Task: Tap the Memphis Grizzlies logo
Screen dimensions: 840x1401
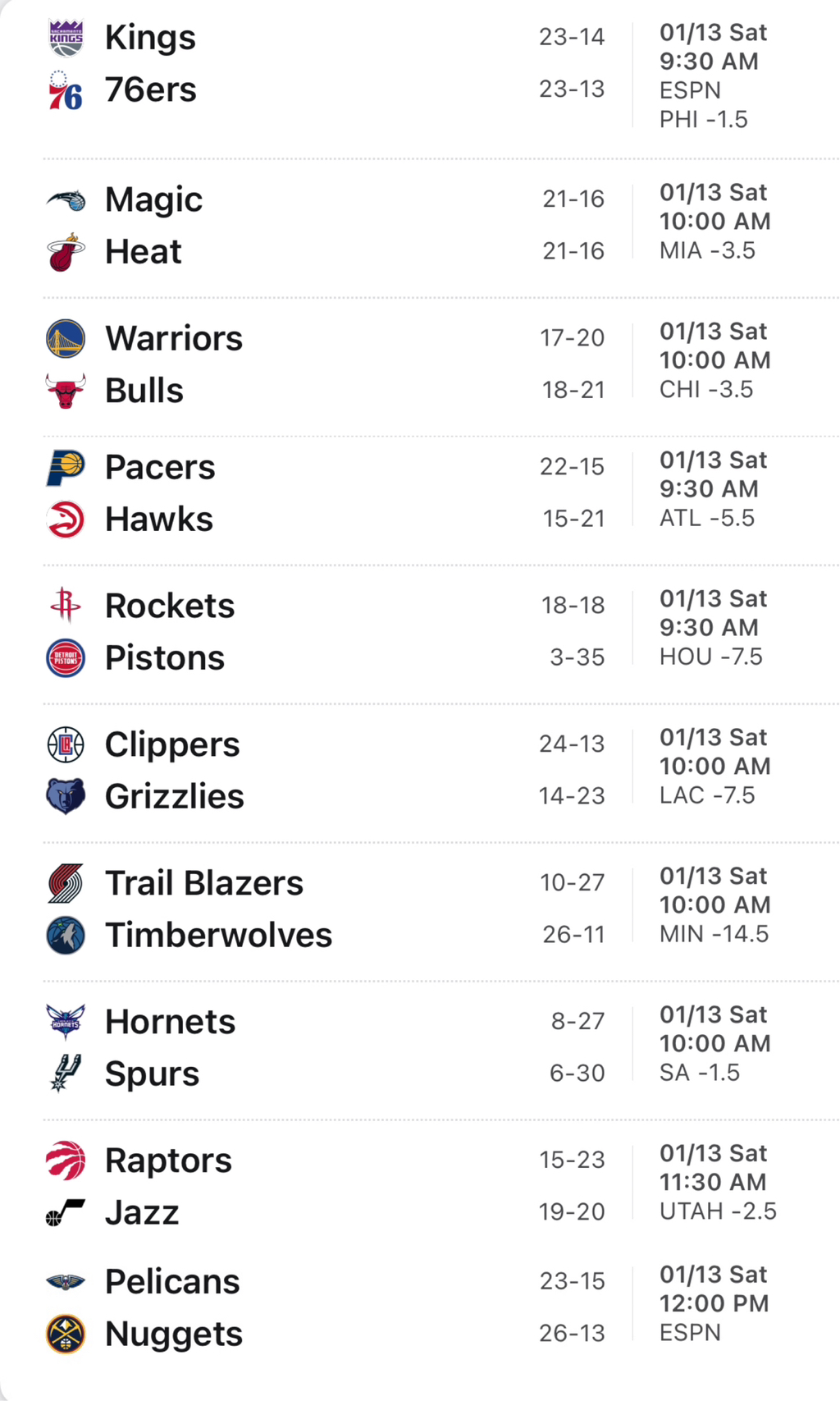Action: click(66, 796)
